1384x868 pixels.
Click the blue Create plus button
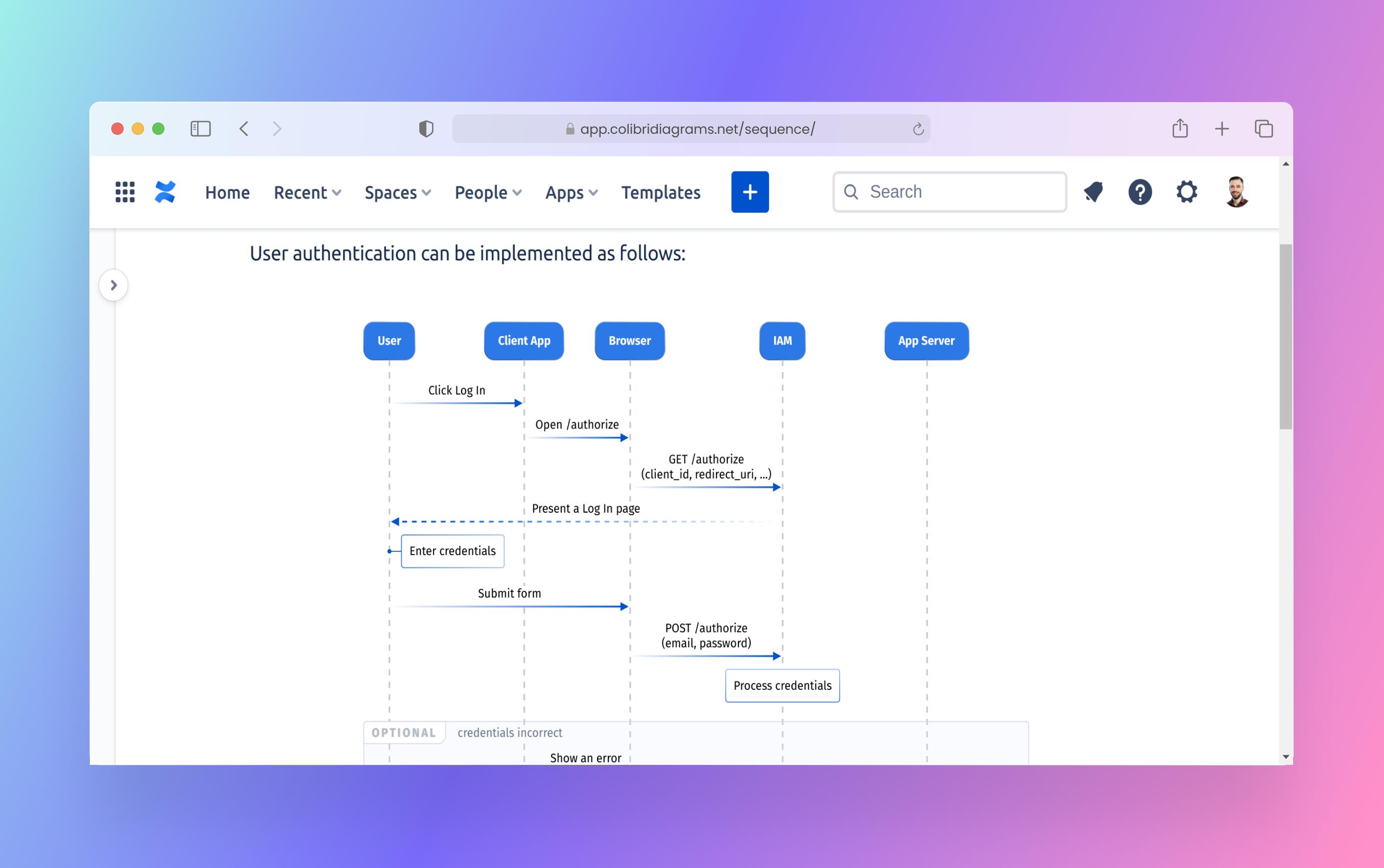tap(750, 192)
